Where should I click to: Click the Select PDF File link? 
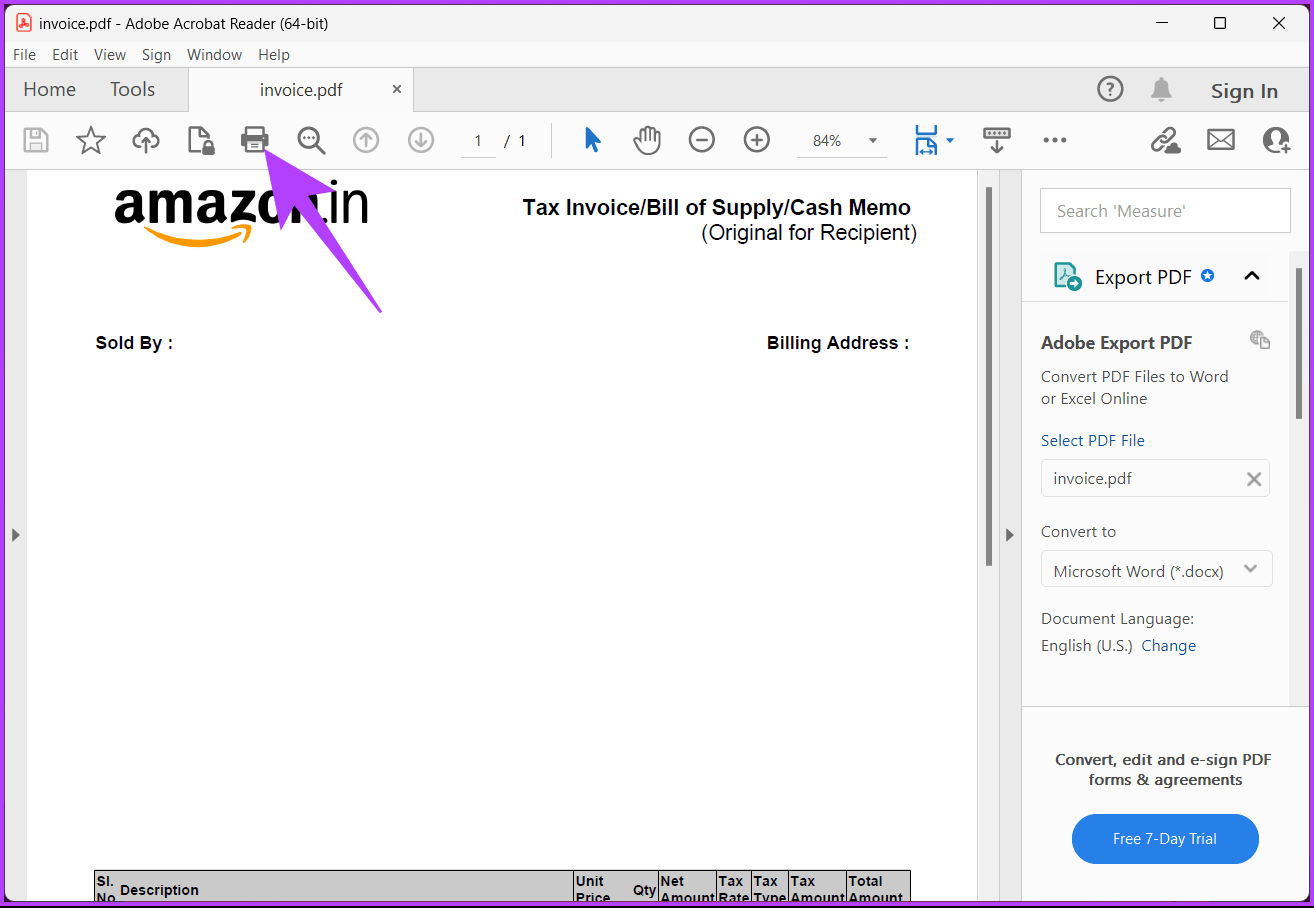(1092, 440)
